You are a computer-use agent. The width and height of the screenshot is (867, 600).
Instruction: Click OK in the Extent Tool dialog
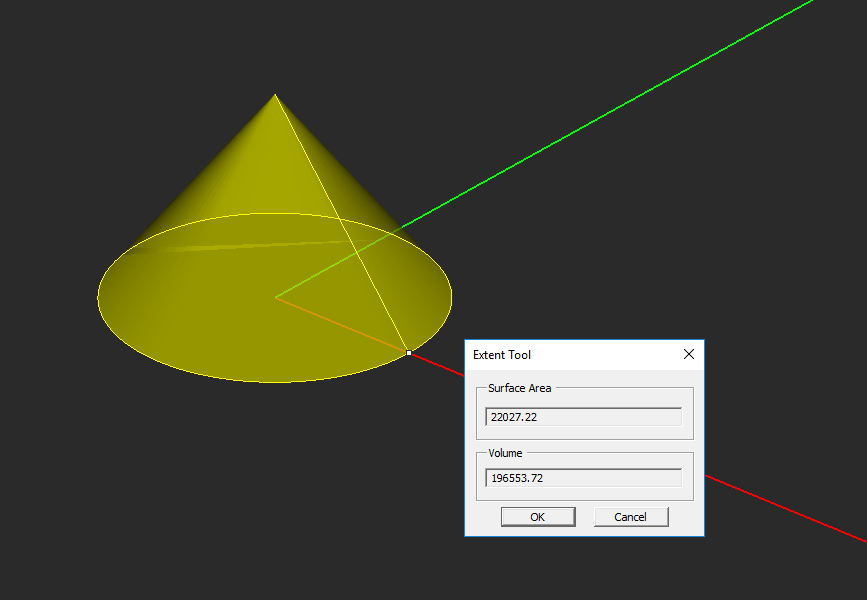(538, 517)
